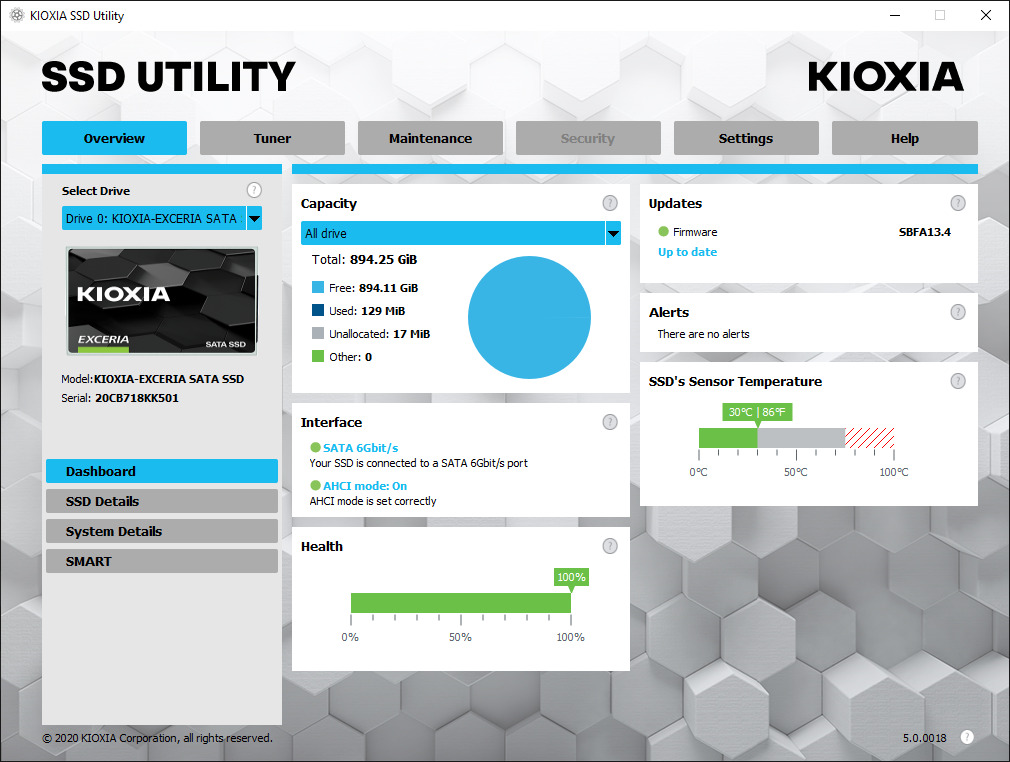Click the SMART sidebar button

[x=161, y=561]
